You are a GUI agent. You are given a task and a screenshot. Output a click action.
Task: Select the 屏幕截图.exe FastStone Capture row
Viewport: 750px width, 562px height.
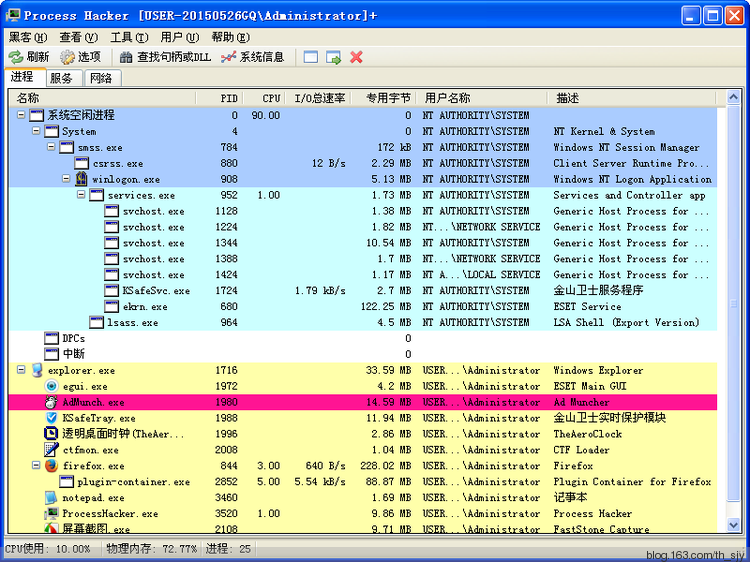[363, 528]
